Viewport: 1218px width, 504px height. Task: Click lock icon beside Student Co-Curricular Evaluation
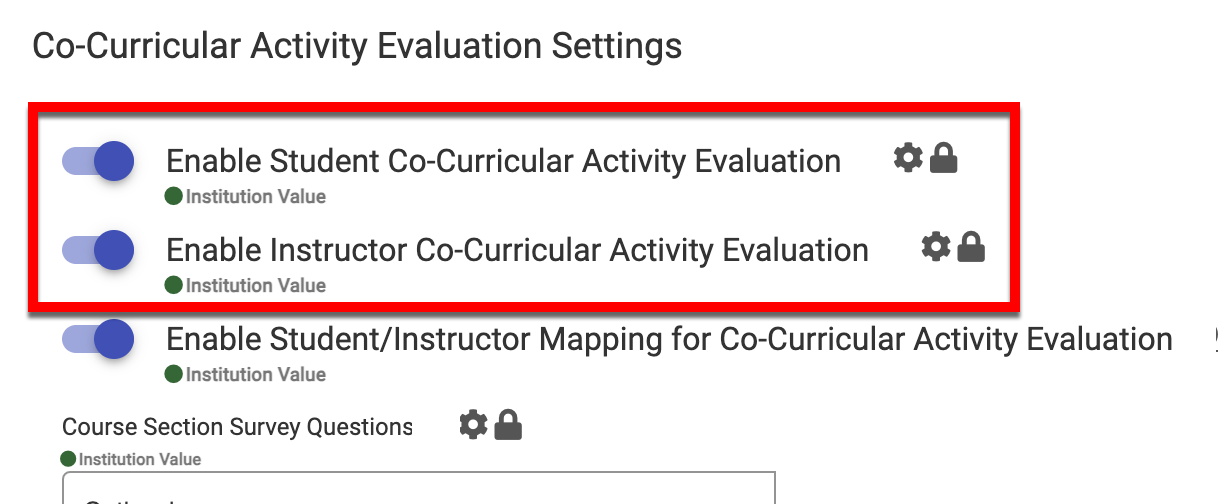click(x=943, y=158)
